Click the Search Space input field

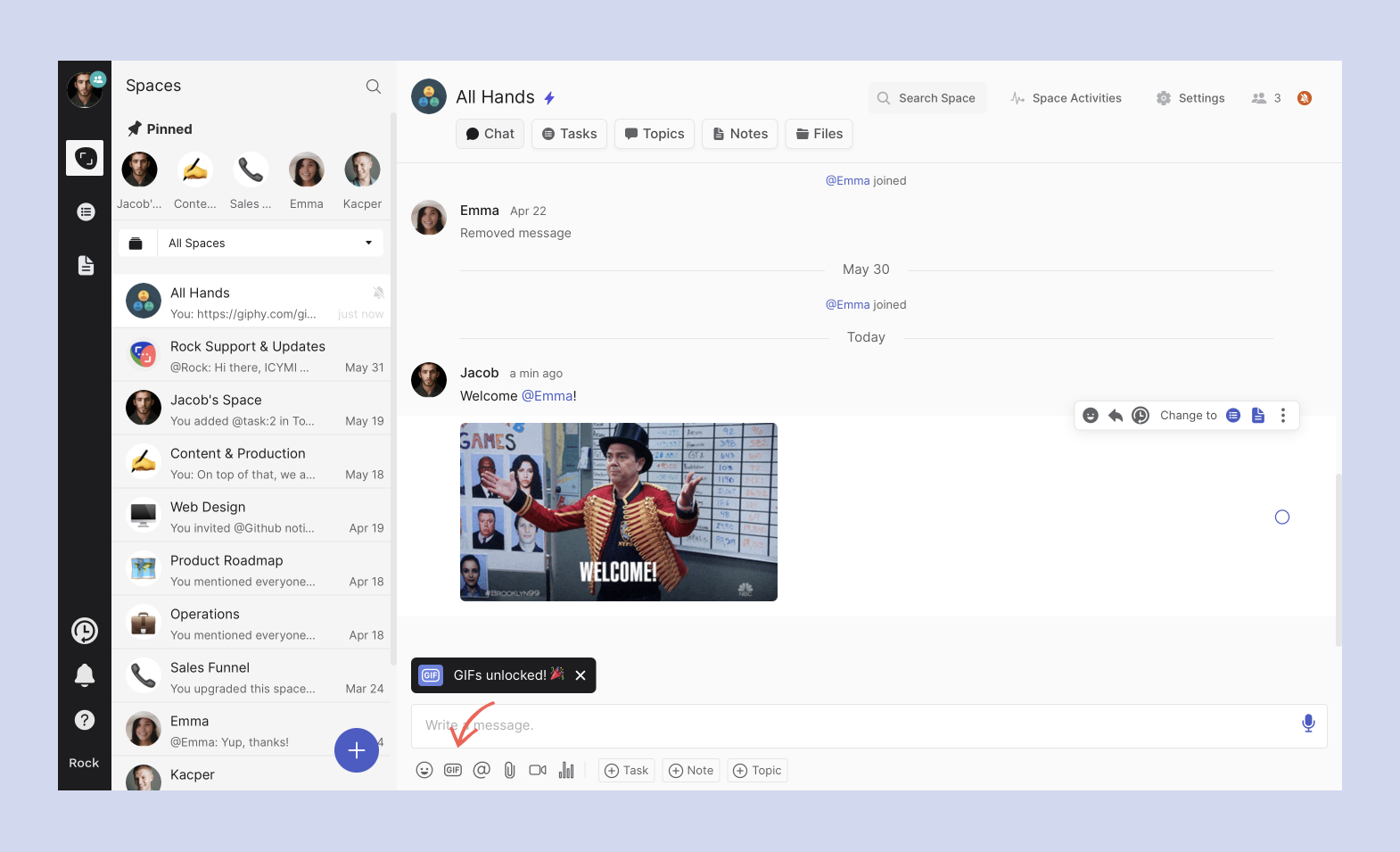(x=927, y=98)
